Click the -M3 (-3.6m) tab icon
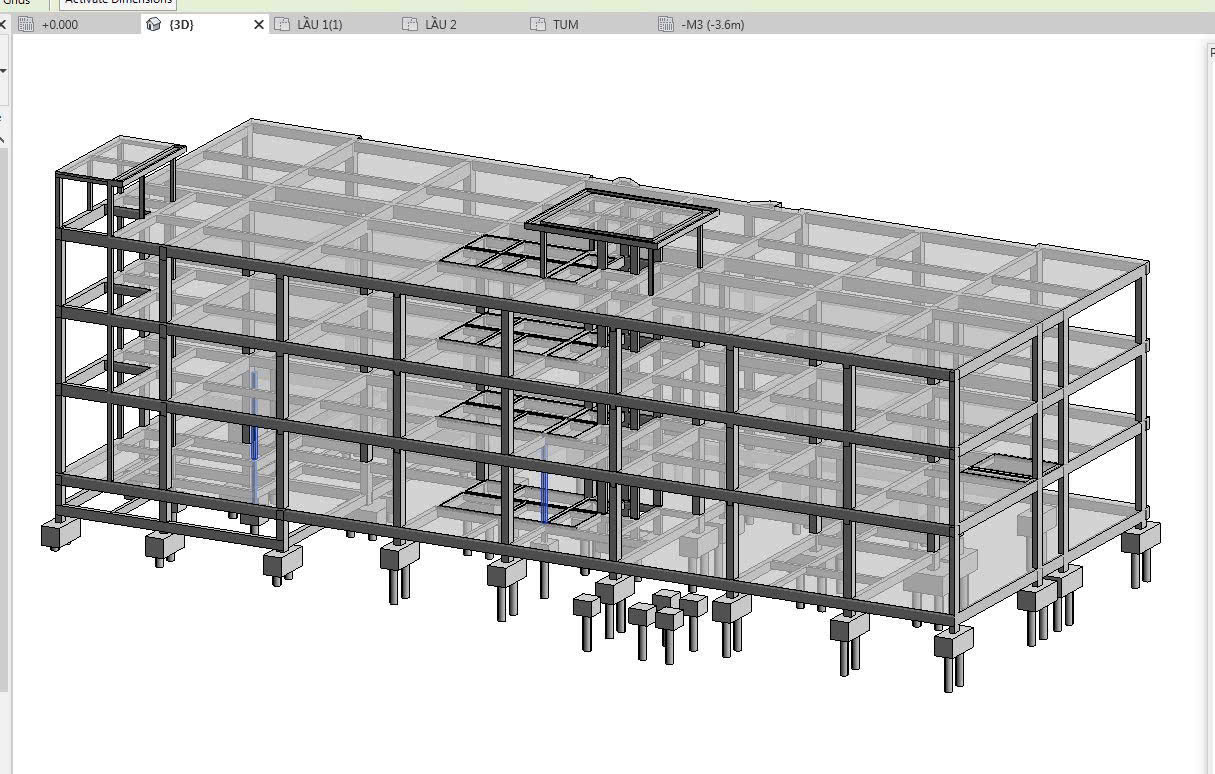The width and height of the screenshot is (1215, 774). (x=666, y=25)
